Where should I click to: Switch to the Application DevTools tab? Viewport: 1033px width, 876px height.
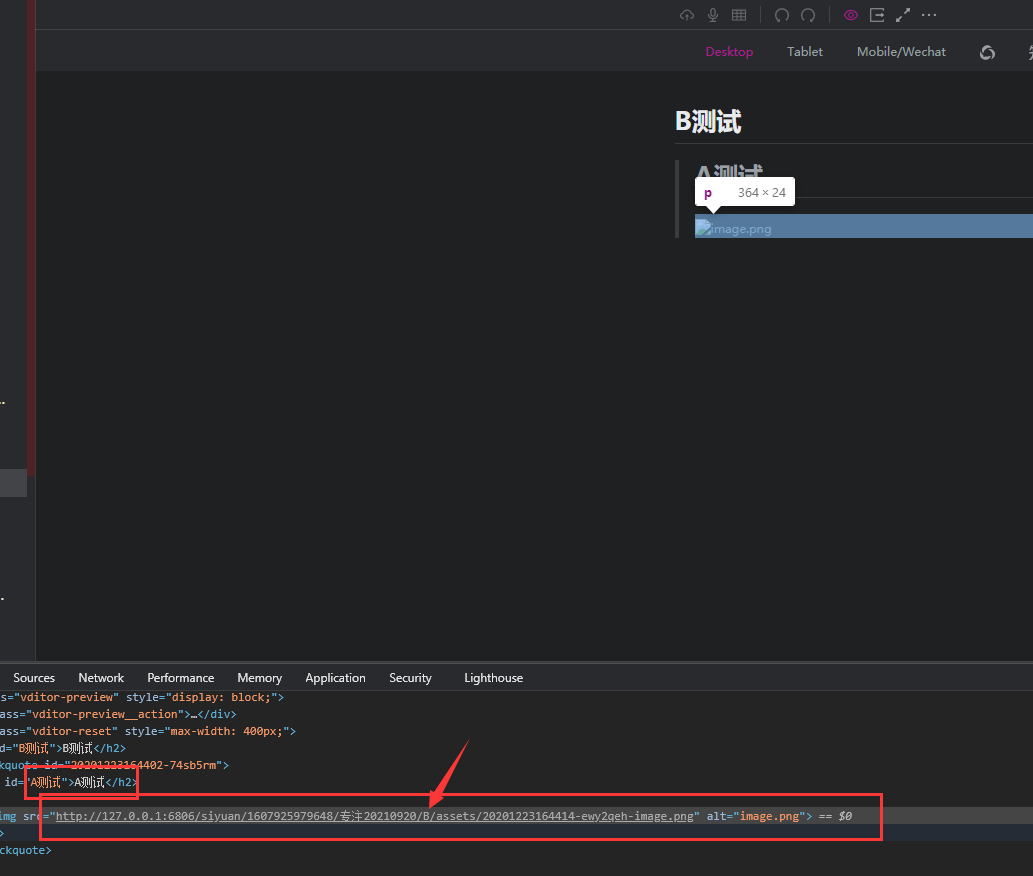click(x=335, y=678)
